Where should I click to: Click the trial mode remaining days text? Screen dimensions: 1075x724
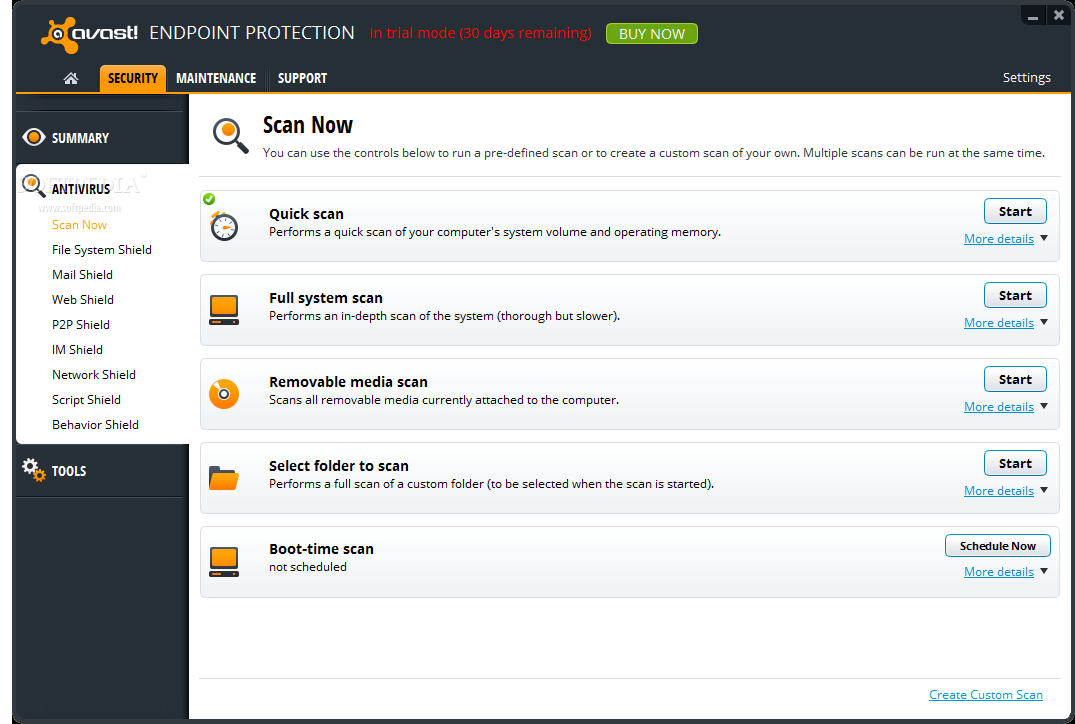click(x=480, y=33)
